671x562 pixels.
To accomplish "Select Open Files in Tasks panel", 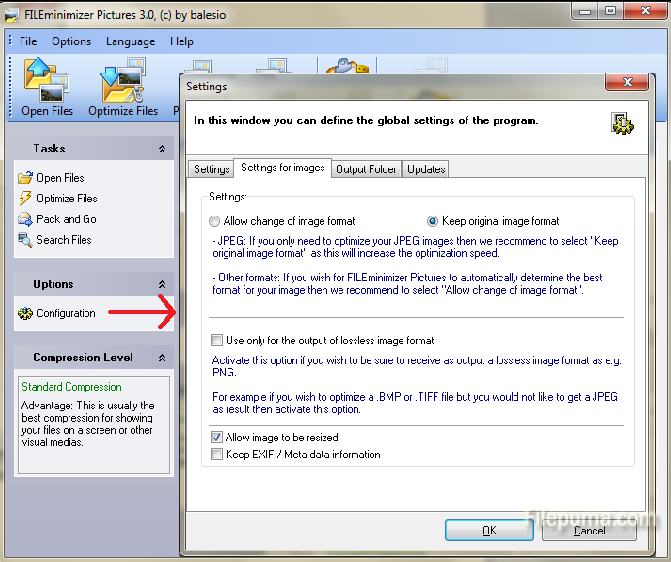I will tap(59, 178).
